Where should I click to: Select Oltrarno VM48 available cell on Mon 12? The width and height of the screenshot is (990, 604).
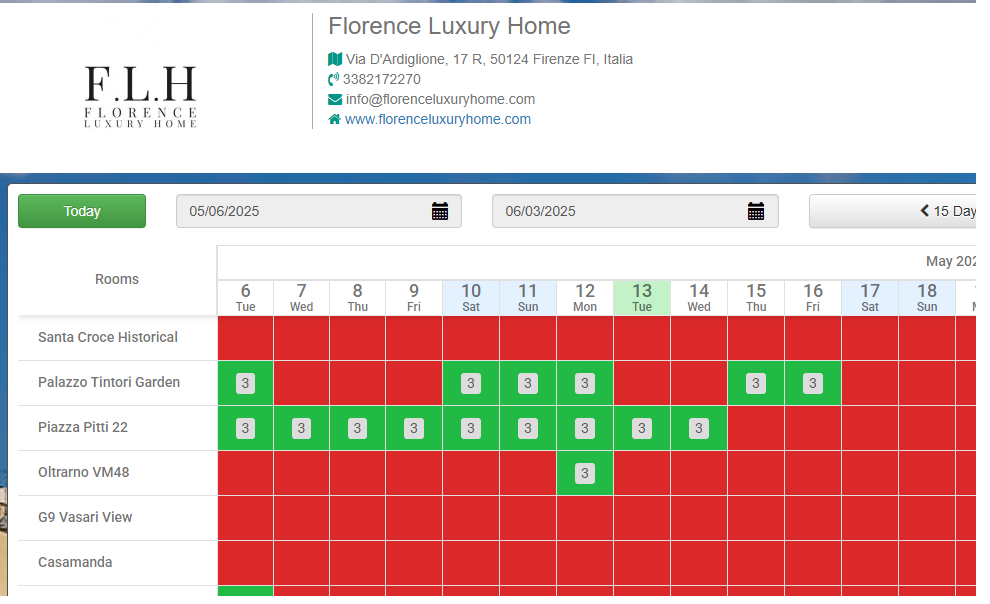(585, 473)
